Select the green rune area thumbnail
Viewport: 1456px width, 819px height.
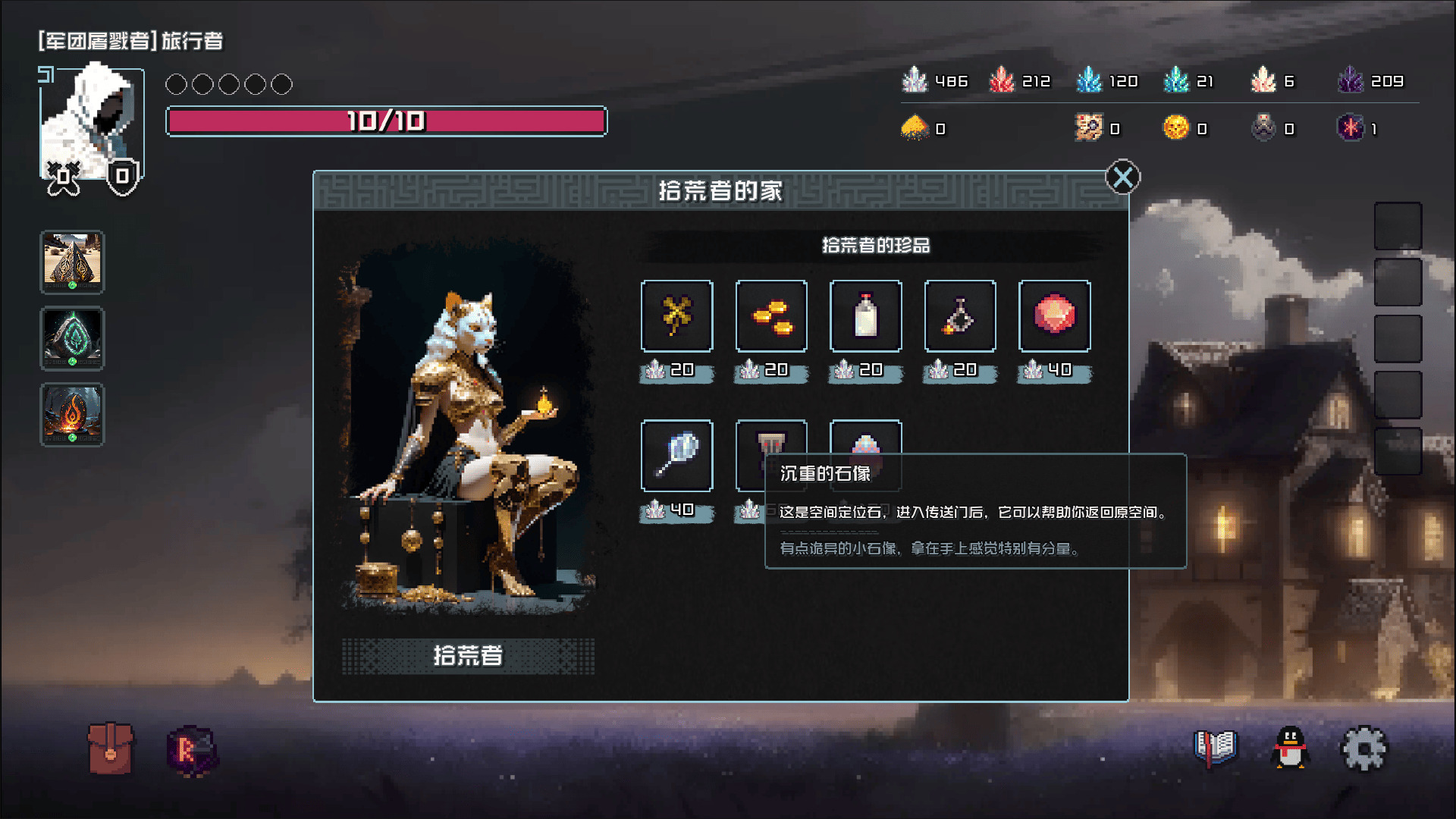[72, 338]
